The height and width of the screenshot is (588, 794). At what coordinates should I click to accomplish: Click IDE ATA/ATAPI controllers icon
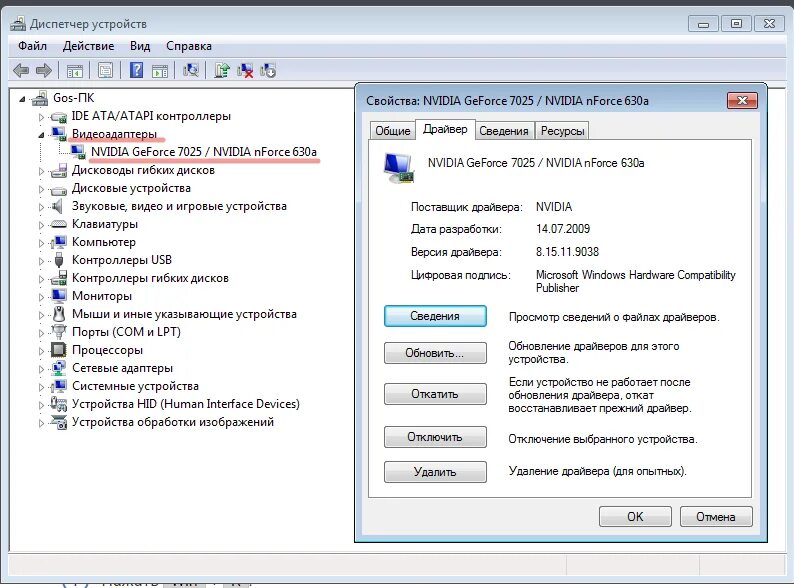point(59,117)
